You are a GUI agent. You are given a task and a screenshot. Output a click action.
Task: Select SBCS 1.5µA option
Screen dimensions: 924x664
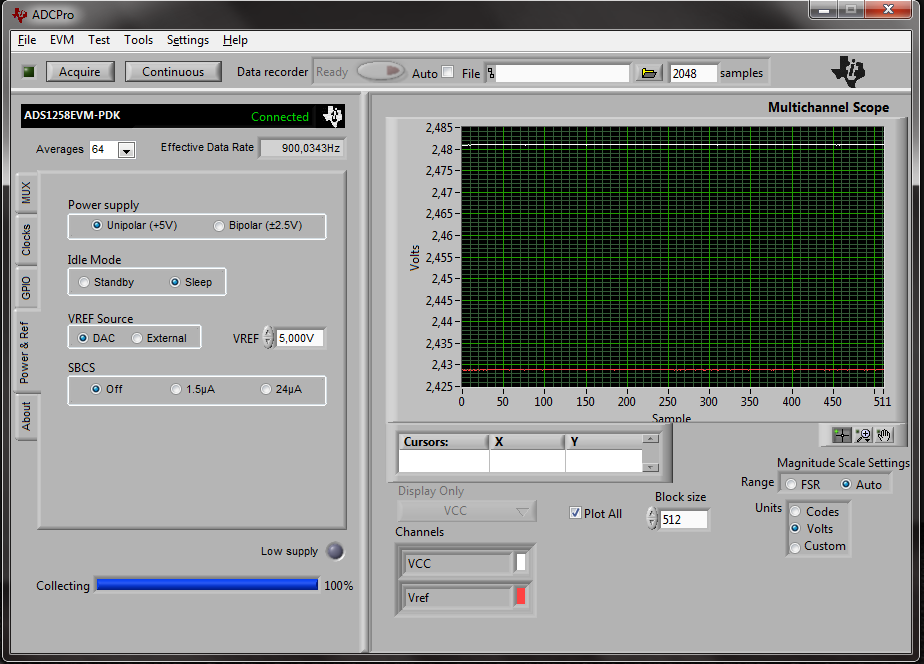point(176,389)
